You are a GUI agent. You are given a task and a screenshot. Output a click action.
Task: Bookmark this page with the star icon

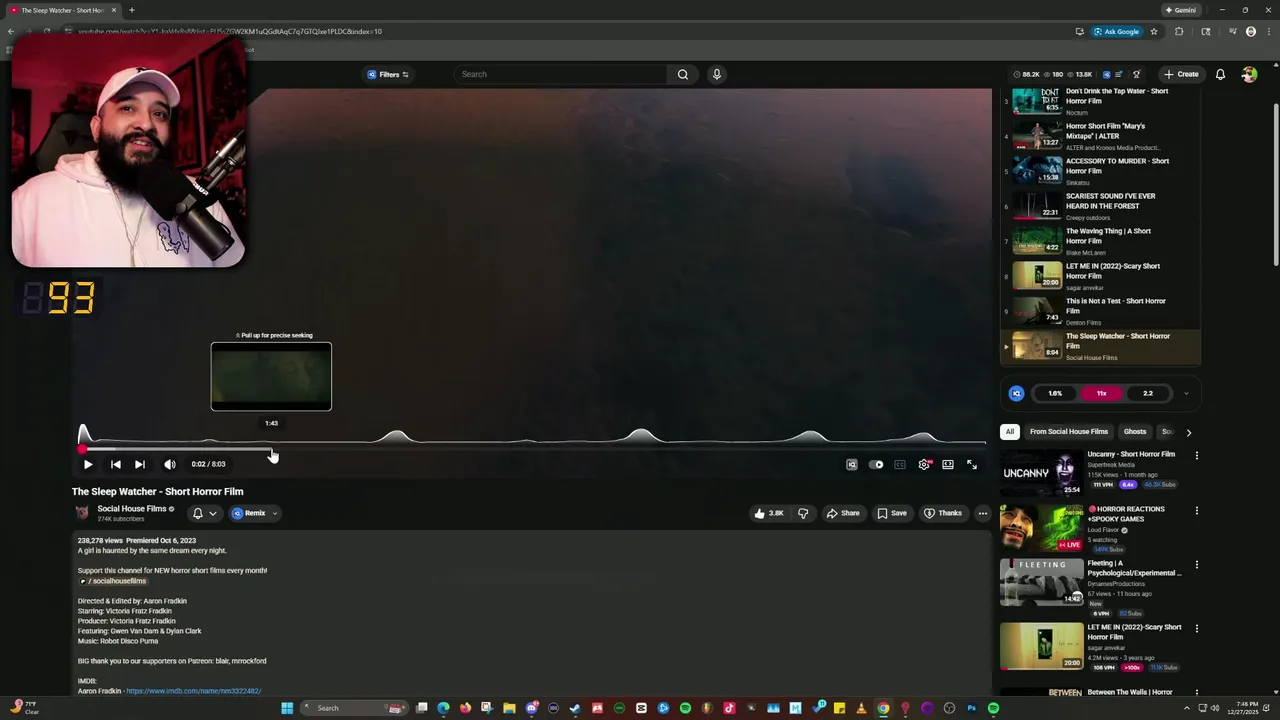(1154, 31)
